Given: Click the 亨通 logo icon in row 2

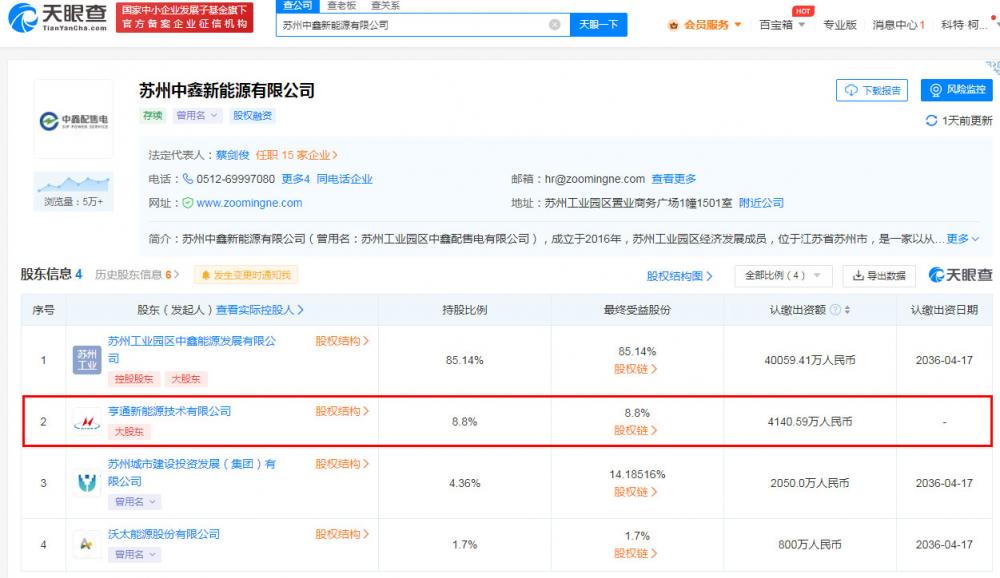Looking at the screenshot, I should click(87, 422).
